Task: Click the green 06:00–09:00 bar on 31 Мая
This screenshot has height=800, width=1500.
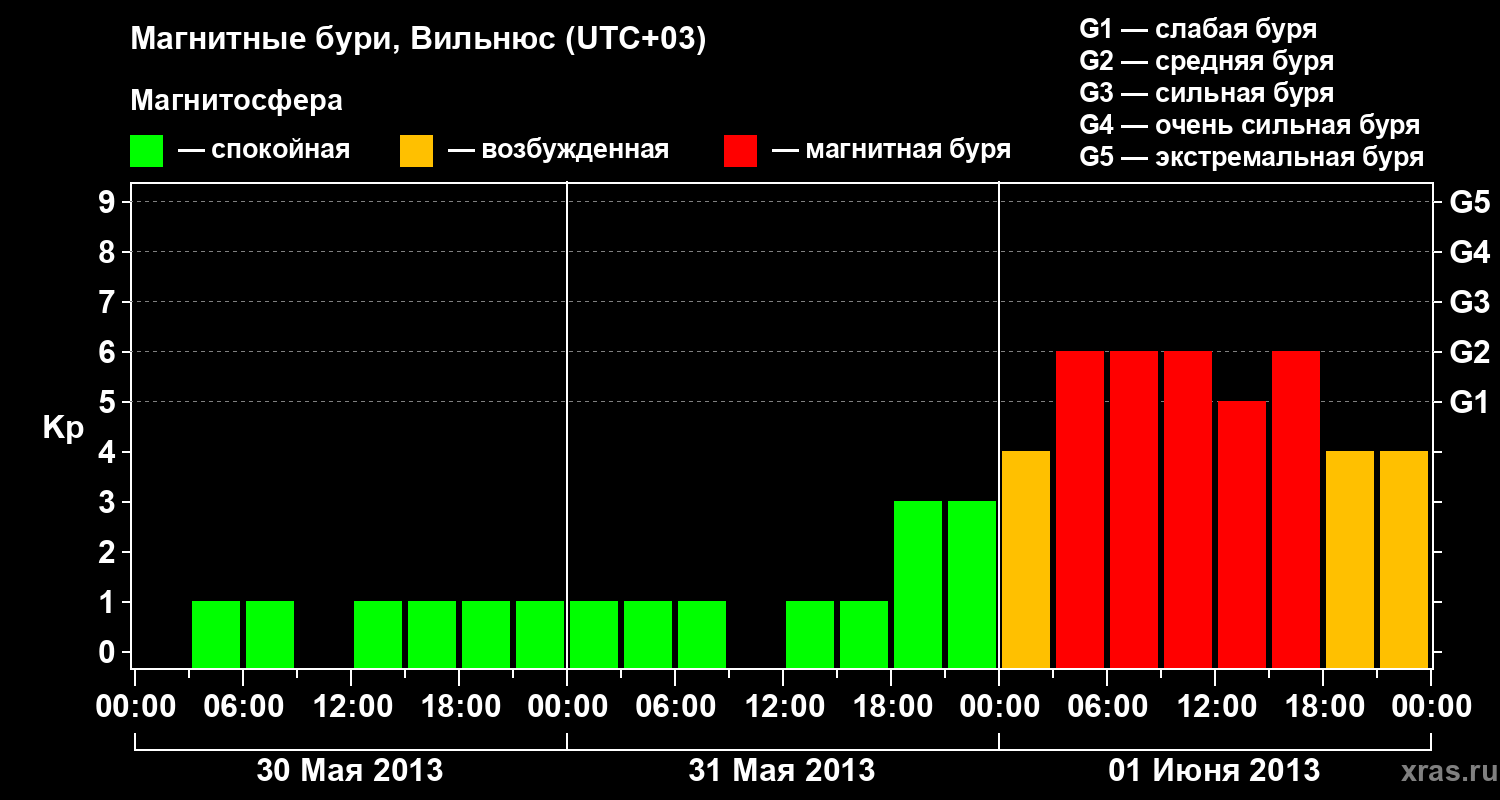Action: pos(702,635)
